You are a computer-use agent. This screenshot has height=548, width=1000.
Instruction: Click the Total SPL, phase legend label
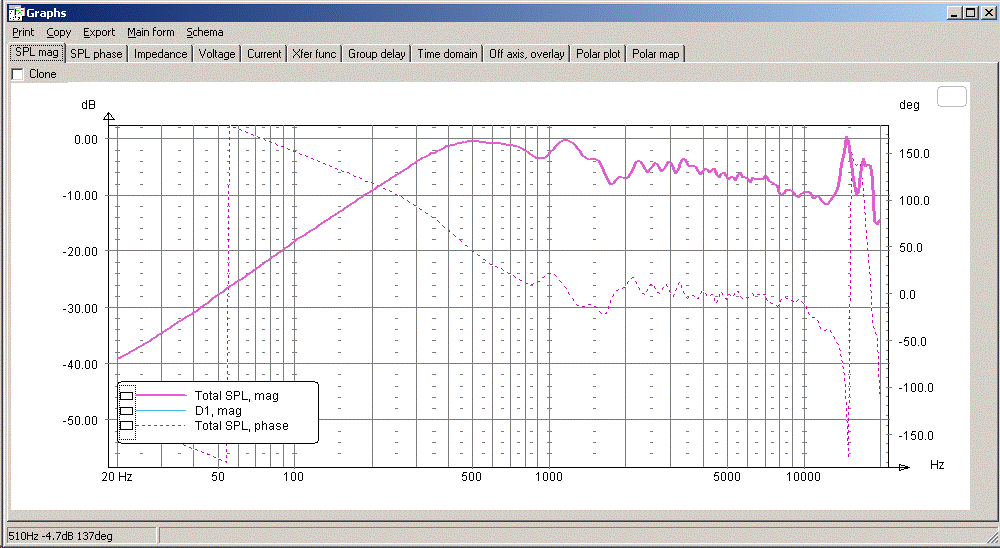tap(242, 426)
